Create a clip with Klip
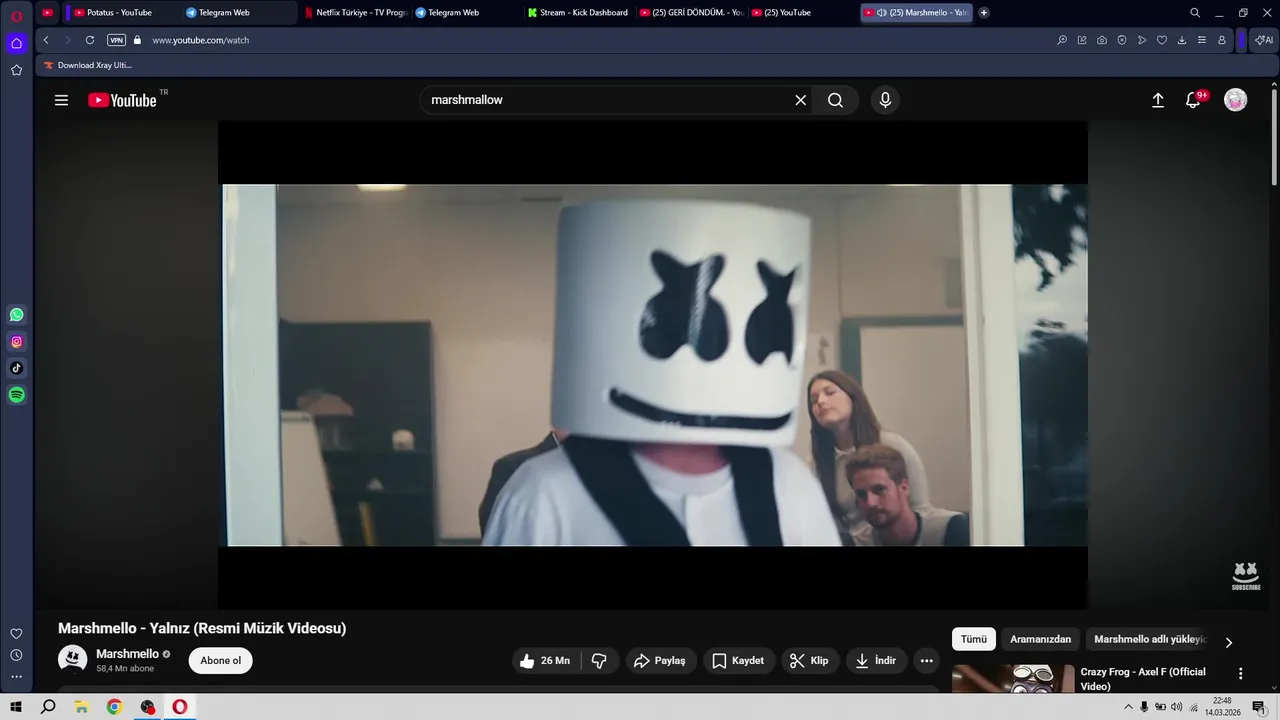This screenshot has width=1280, height=720. pos(809,661)
